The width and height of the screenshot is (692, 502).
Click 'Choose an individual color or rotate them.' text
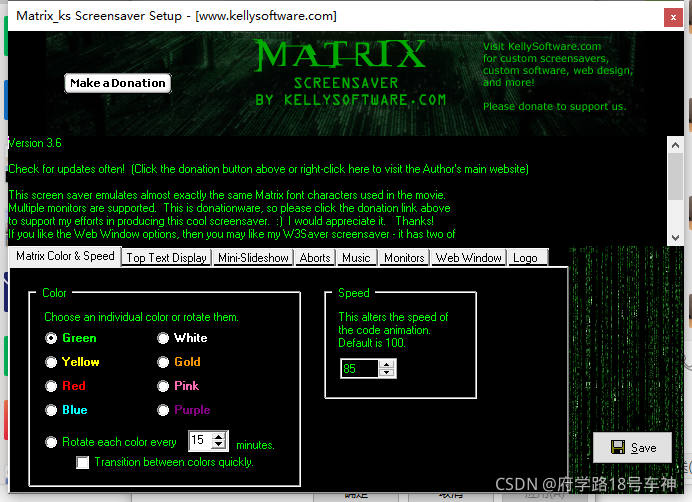coord(141,317)
